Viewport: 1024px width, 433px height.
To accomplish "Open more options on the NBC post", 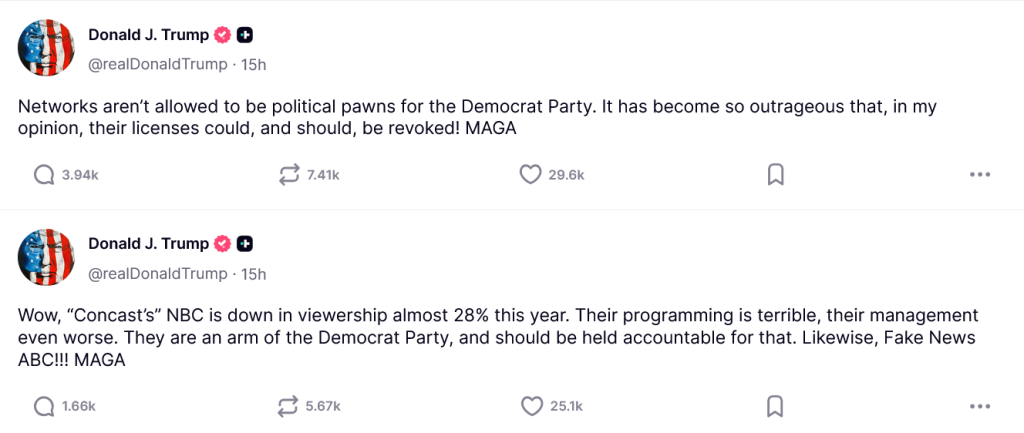I will pyautogui.click(x=980, y=406).
